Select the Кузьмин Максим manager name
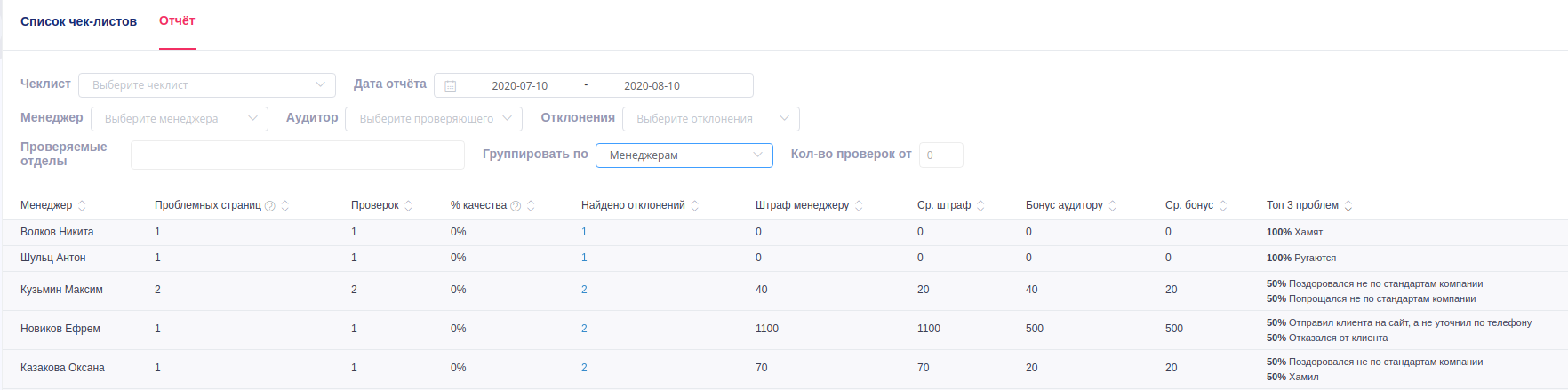Screen dimensions: 1568x390 (x=61, y=290)
